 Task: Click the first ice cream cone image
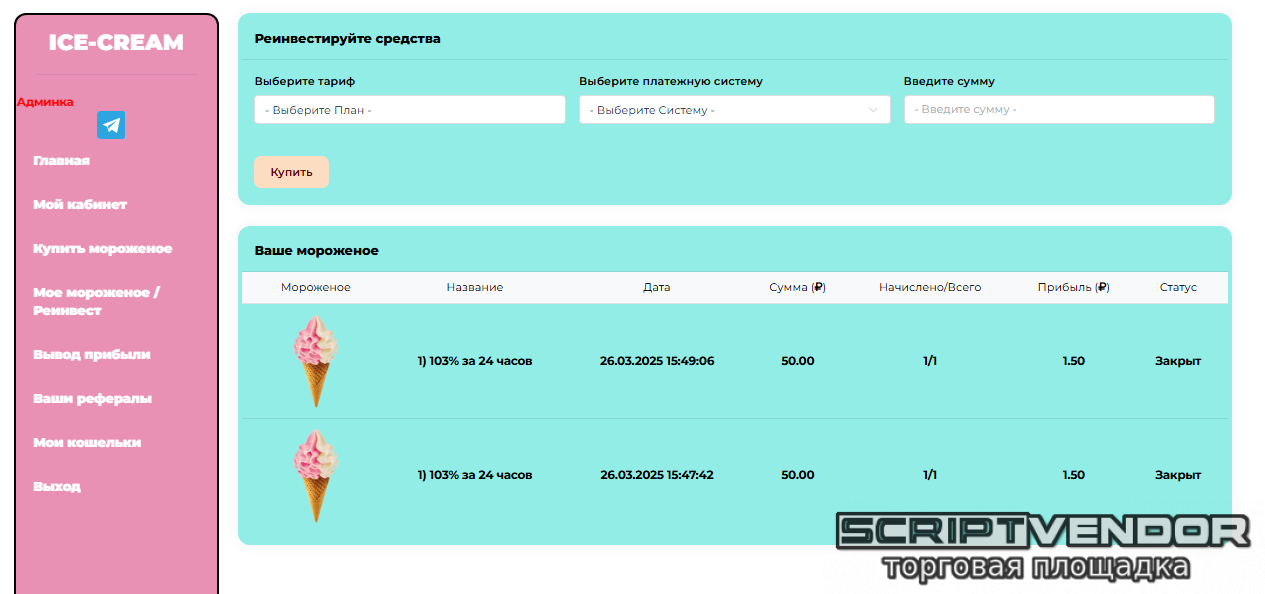pos(315,361)
